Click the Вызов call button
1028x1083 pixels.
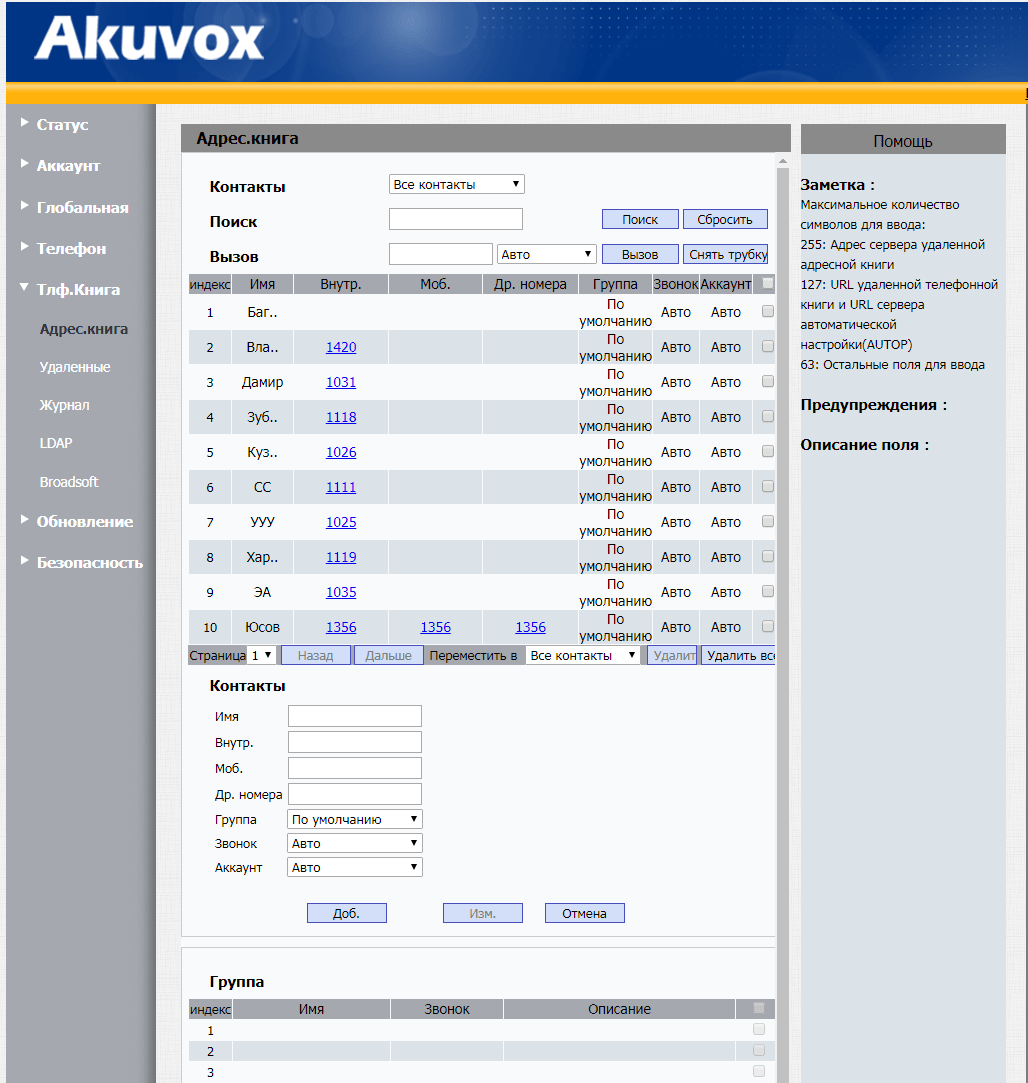[640, 254]
